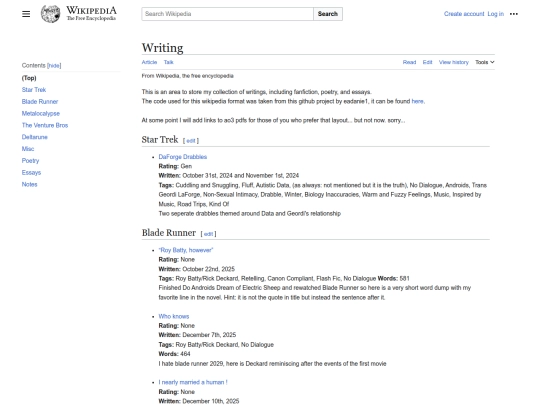This screenshot has height=405, width=540.
Task: Click the Blade Runner section heading
Action: click(169, 233)
